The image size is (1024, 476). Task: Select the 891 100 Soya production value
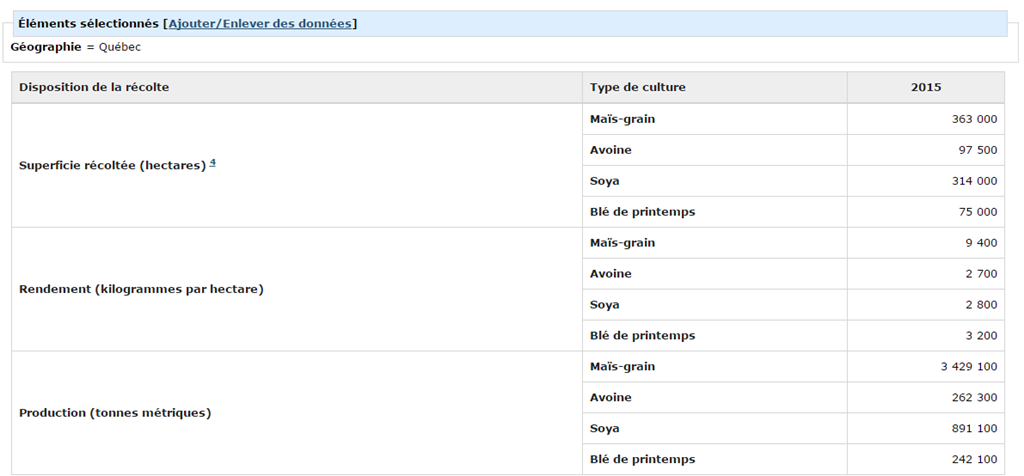click(x=974, y=429)
